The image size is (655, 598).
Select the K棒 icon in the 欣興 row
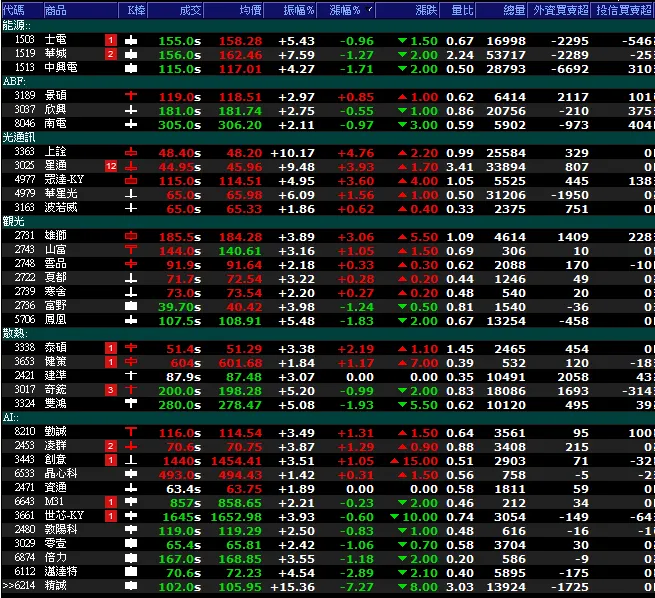click(131, 110)
